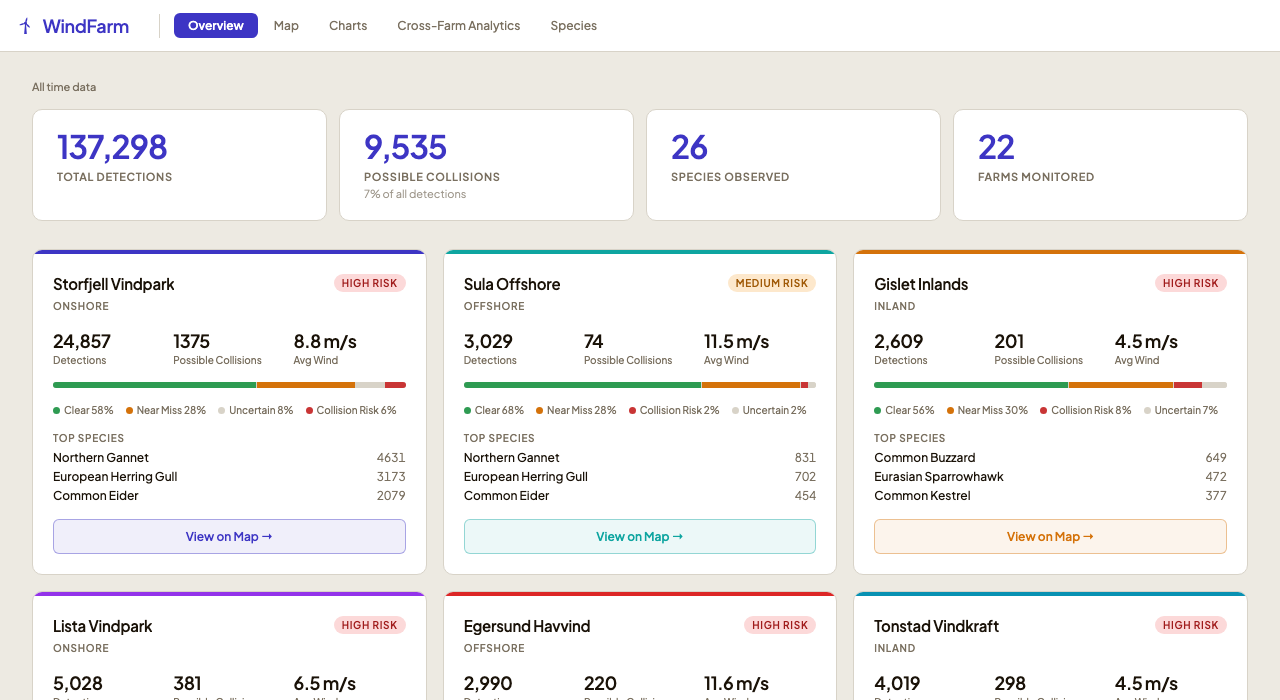
Task: Click the 8.8 m/s average wind value
Action: (325, 341)
